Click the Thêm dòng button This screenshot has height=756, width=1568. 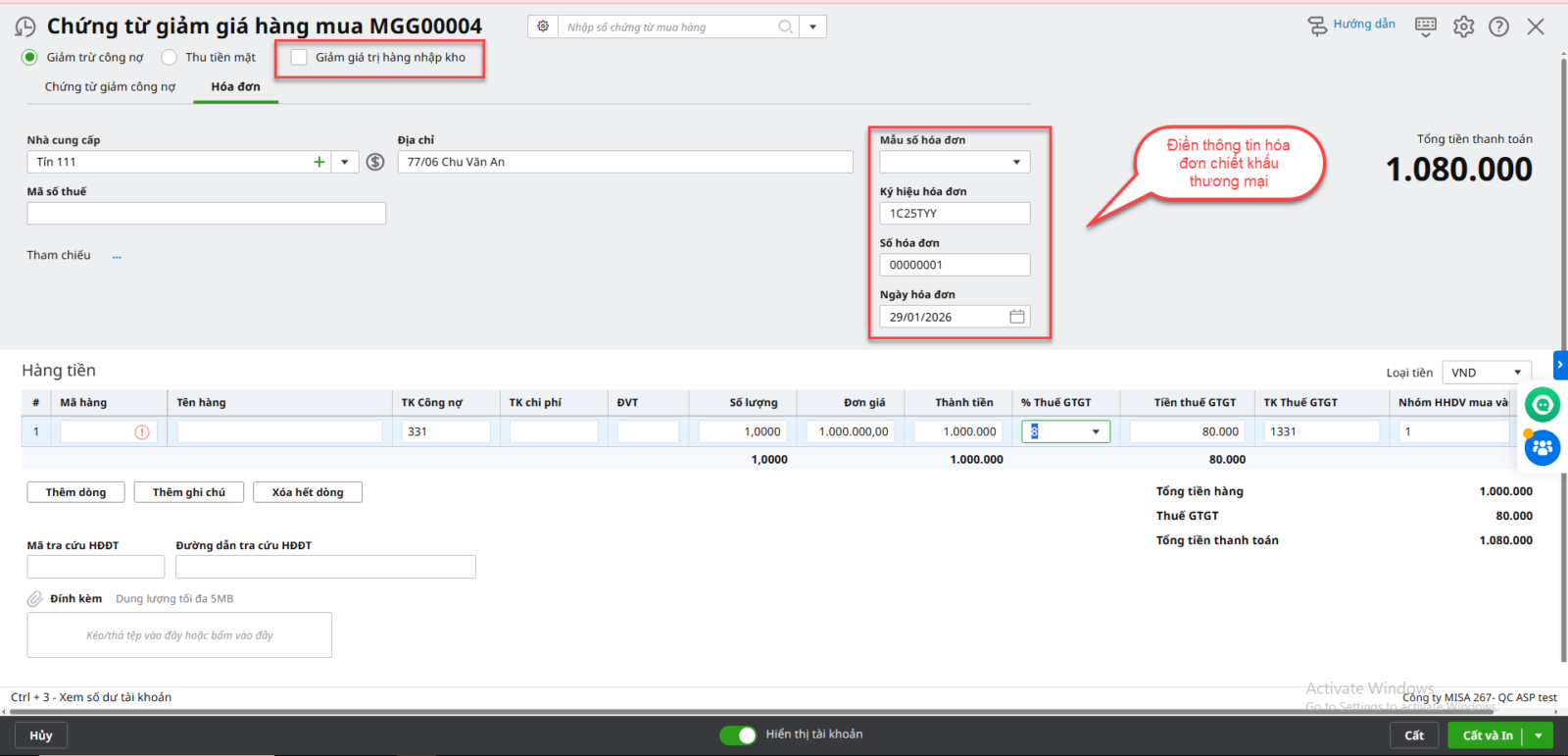75,492
